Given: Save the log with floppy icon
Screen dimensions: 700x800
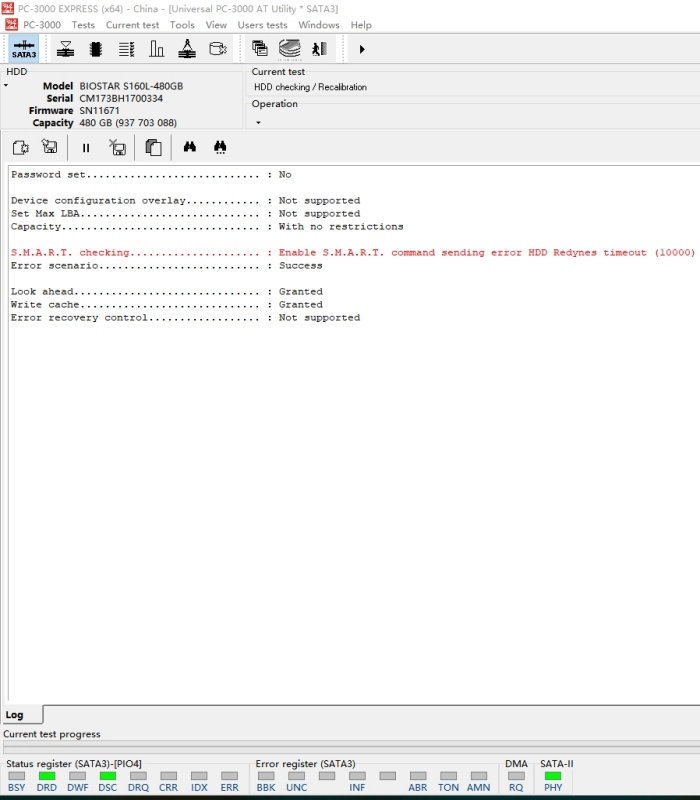Looking at the screenshot, I should click(x=49, y=147).
